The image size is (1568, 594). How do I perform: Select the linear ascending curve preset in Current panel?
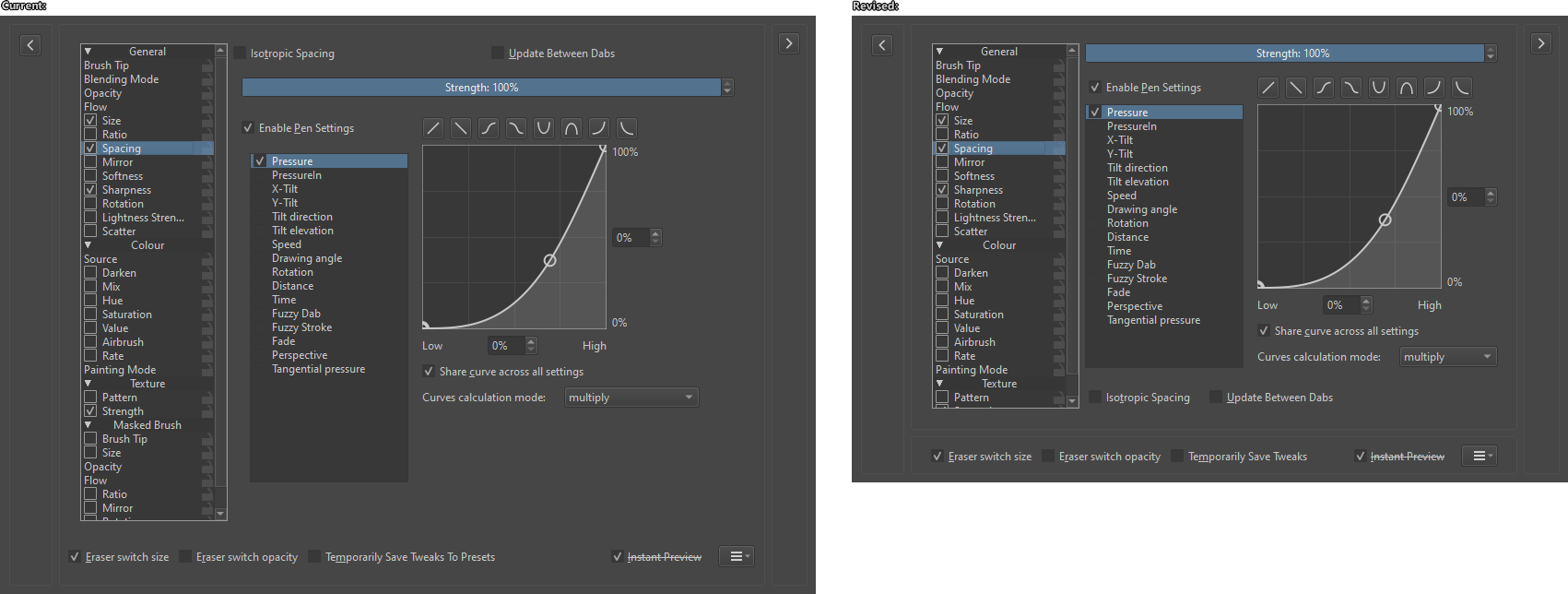click(433, 128)
